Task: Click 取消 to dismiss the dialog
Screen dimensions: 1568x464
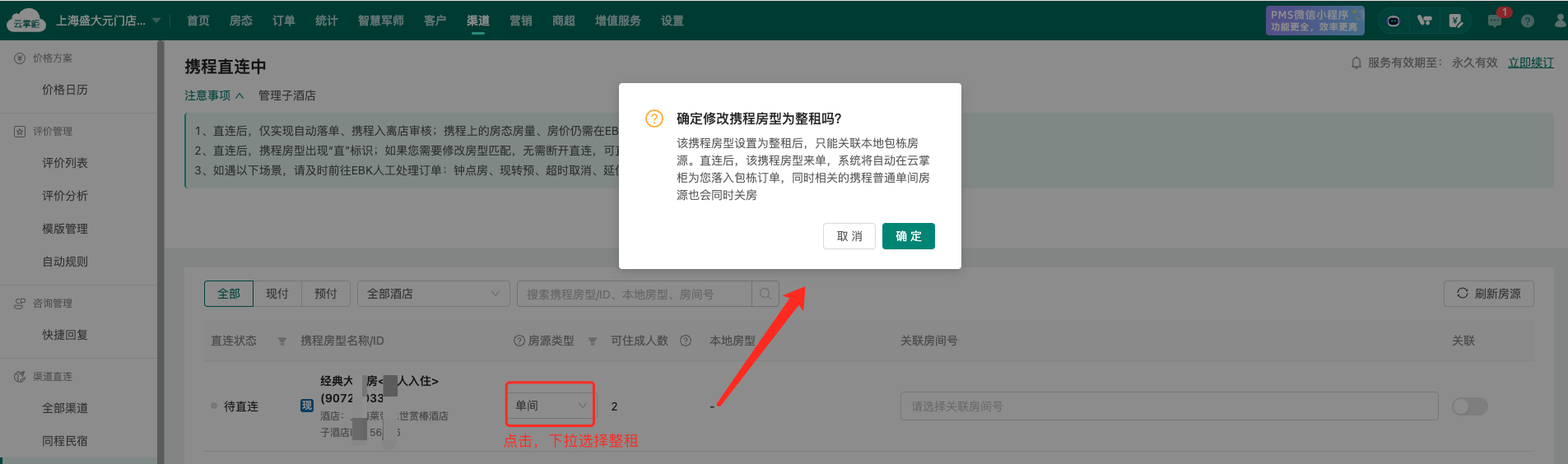Action: (x=849, y=236)
